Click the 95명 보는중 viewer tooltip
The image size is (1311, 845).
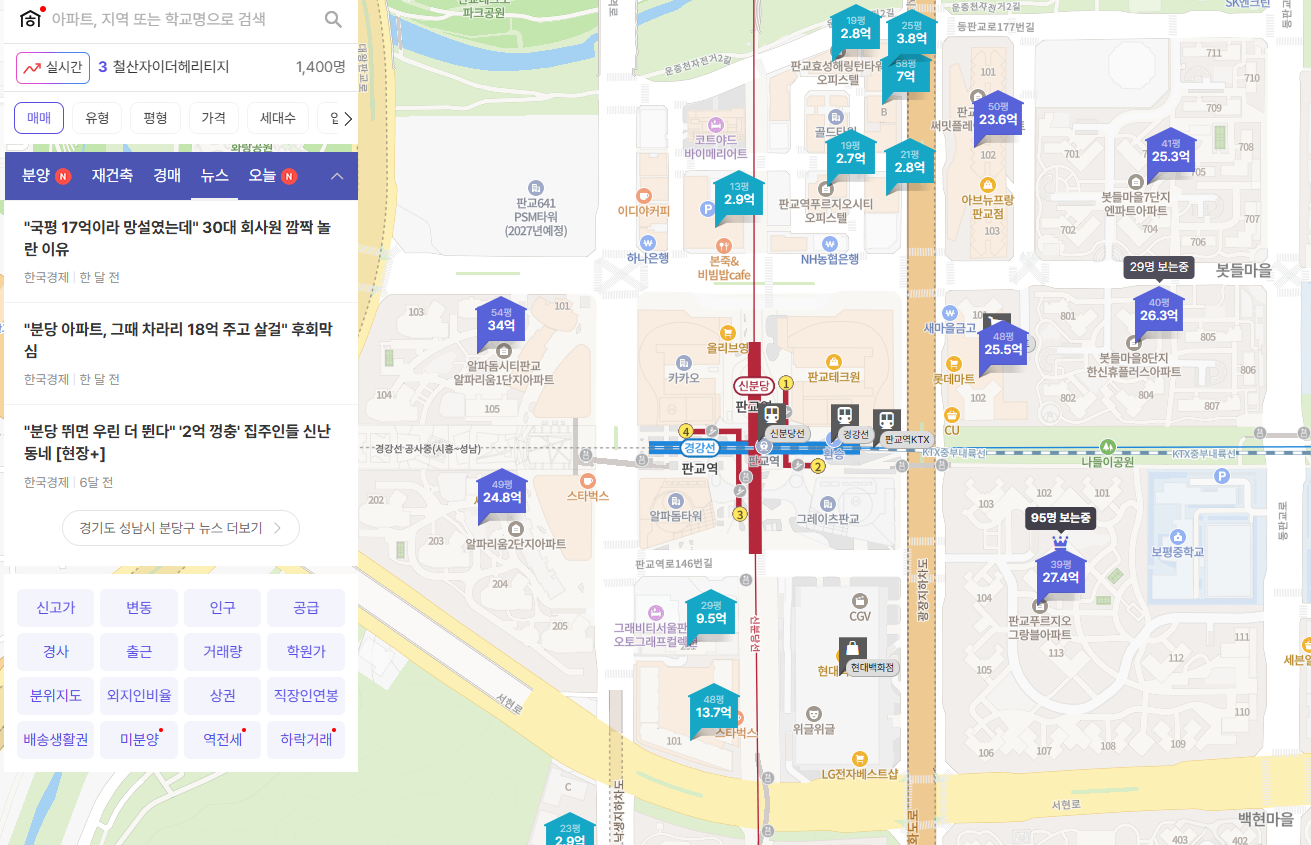pos(1061,518)
